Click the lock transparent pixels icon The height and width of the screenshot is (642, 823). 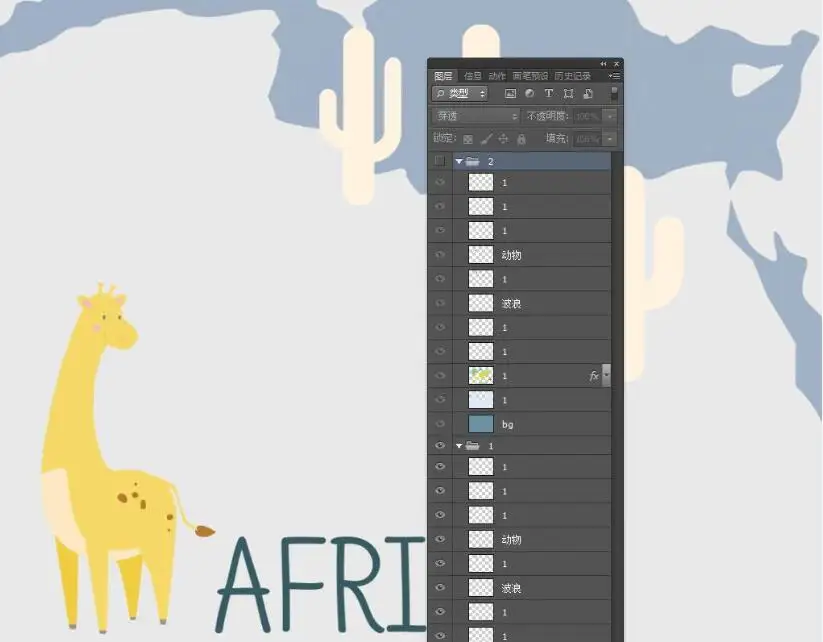pyautogui.click(x=468, y=139)
